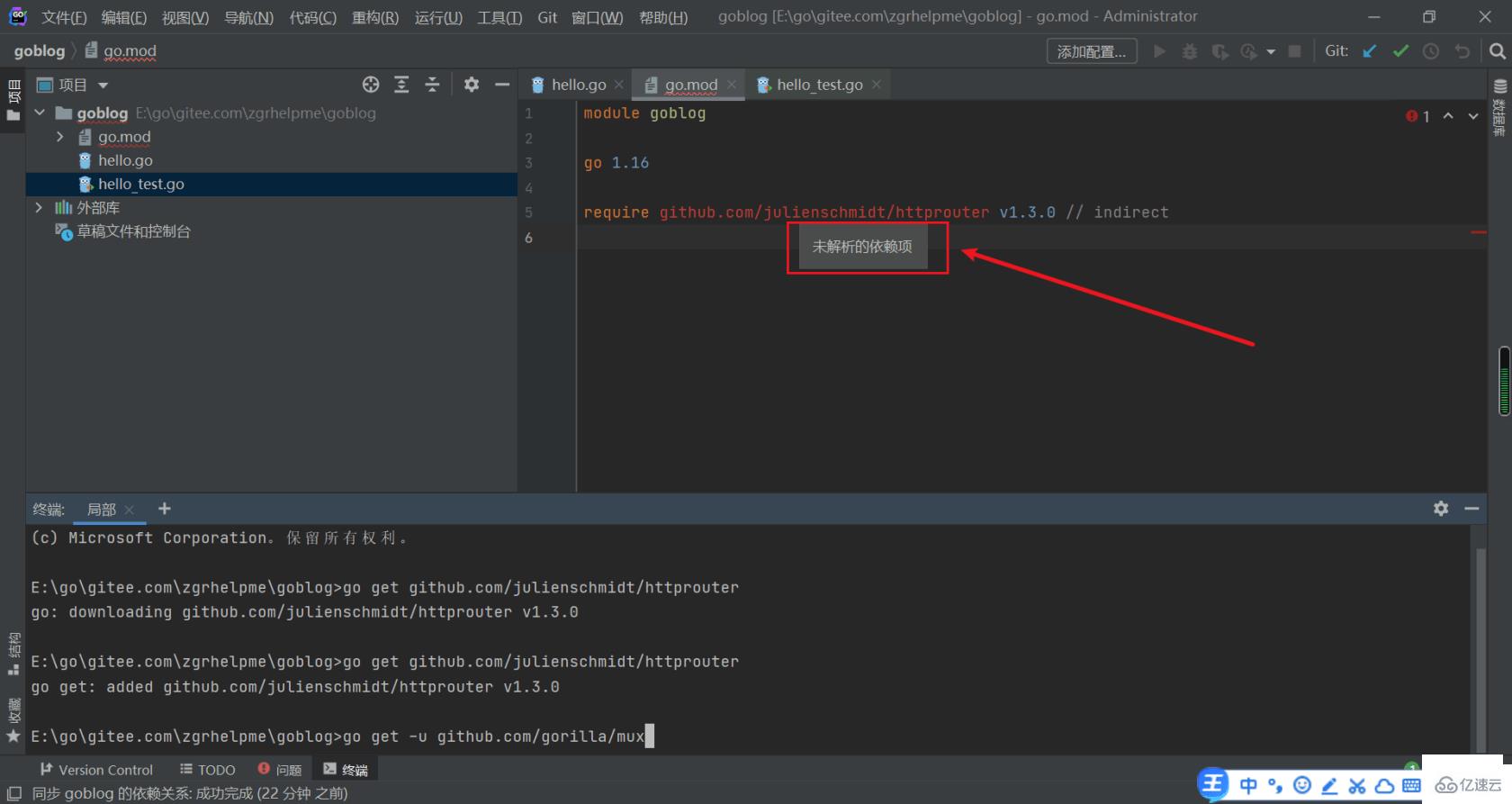Image resolution: width=1512 pixels, height=804 pixels.
Task: Open the 代码 menu
Action: click(312, 17)
